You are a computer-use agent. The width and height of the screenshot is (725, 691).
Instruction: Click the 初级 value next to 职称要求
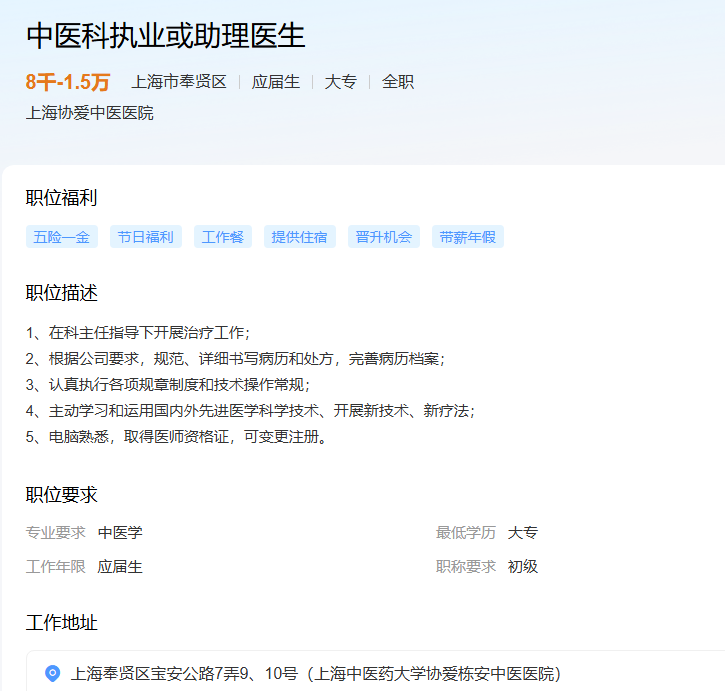[523, 567]
